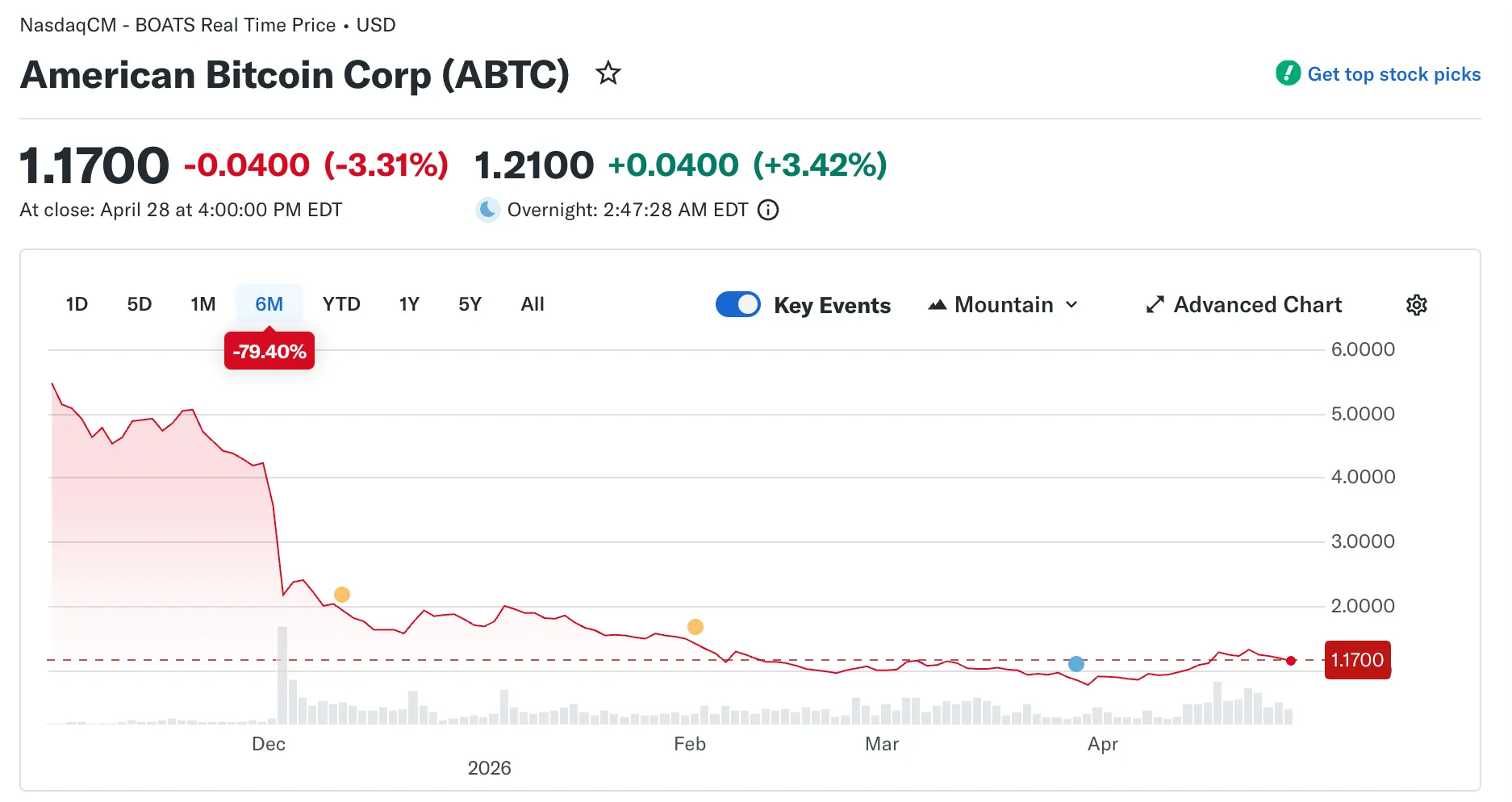This screenshot has height=802, width=1512.
Task: Click the green lightning stock picks icon
Action: pyautogui.click(x=1287, y=73)
